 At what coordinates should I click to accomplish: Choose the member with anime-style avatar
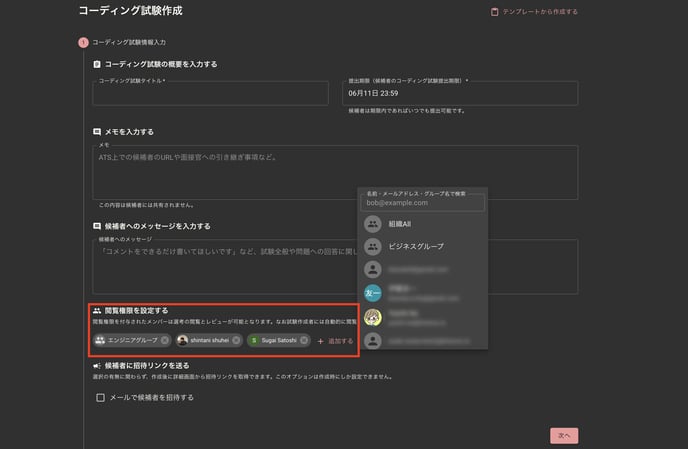click(423, 317)
